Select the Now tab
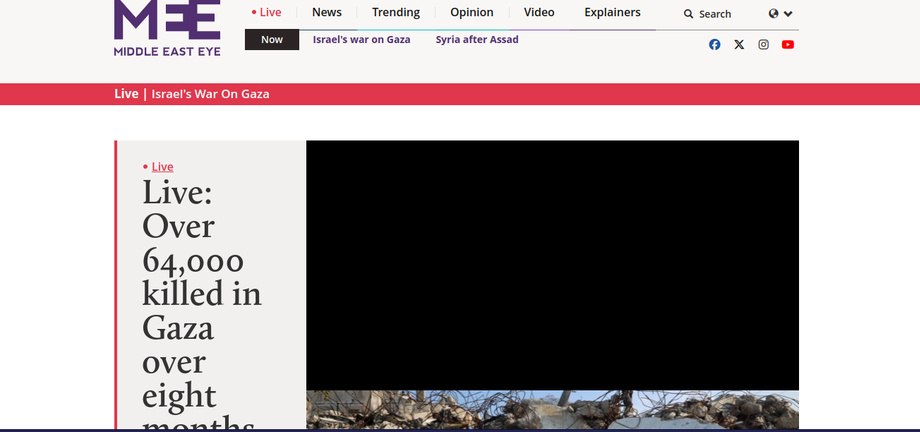The image size is (920, 432). point(272,40)
